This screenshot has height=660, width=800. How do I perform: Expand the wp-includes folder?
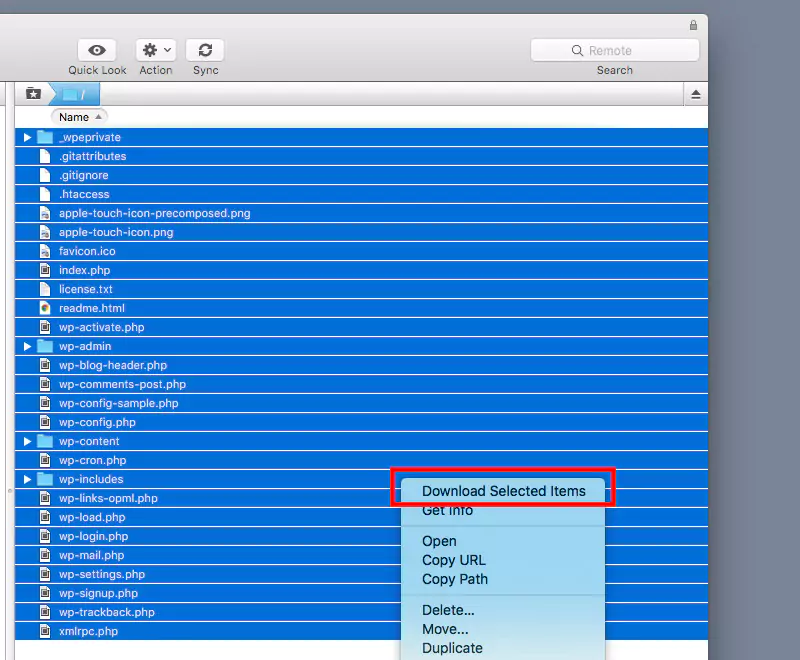point(27,478)
